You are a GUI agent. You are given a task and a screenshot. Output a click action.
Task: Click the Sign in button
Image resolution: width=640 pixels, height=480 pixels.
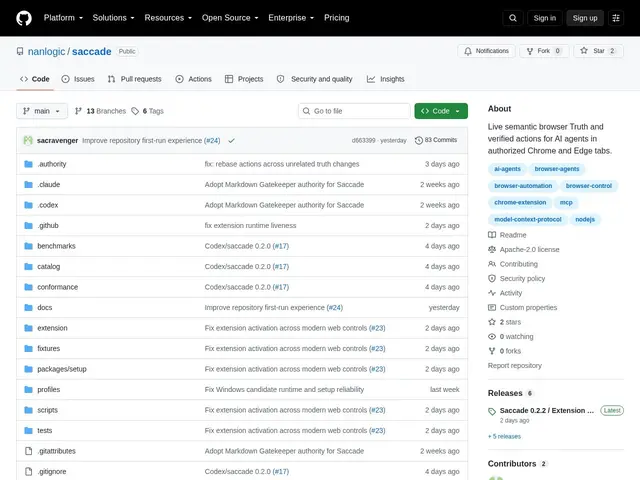click(544, 18)
